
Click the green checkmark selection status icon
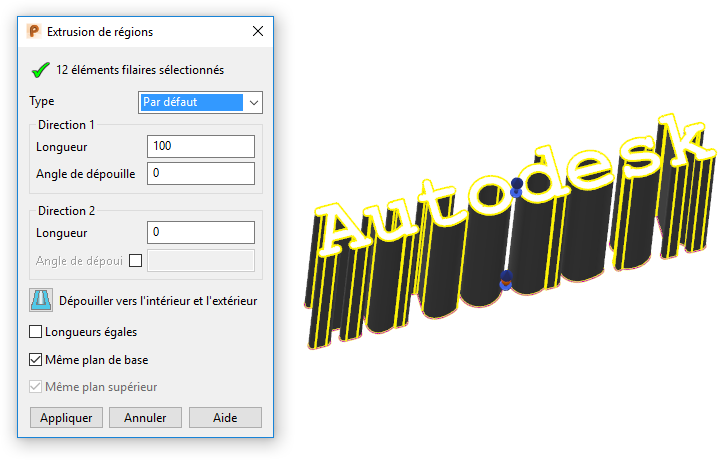coord(40,70)
